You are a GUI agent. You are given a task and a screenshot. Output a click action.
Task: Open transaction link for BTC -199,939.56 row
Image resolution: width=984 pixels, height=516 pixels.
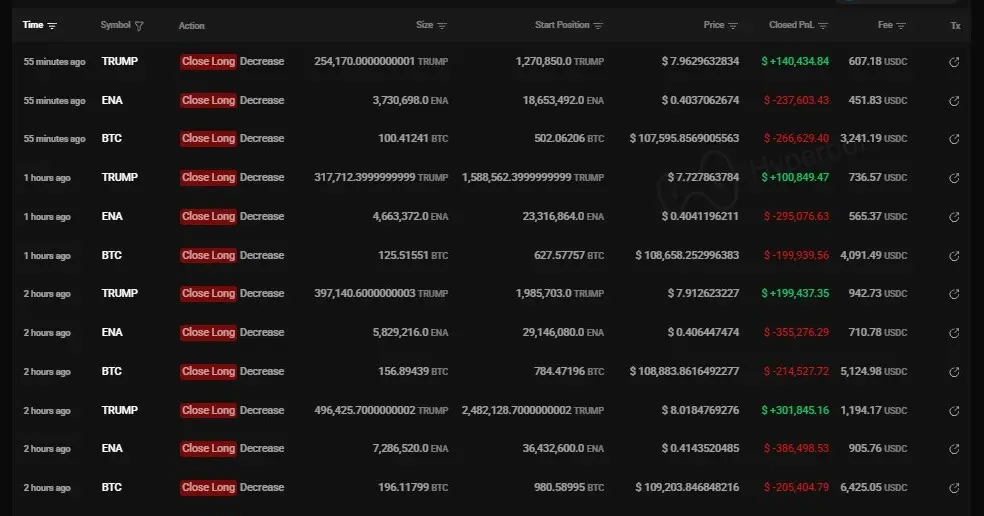coord(954,256)
